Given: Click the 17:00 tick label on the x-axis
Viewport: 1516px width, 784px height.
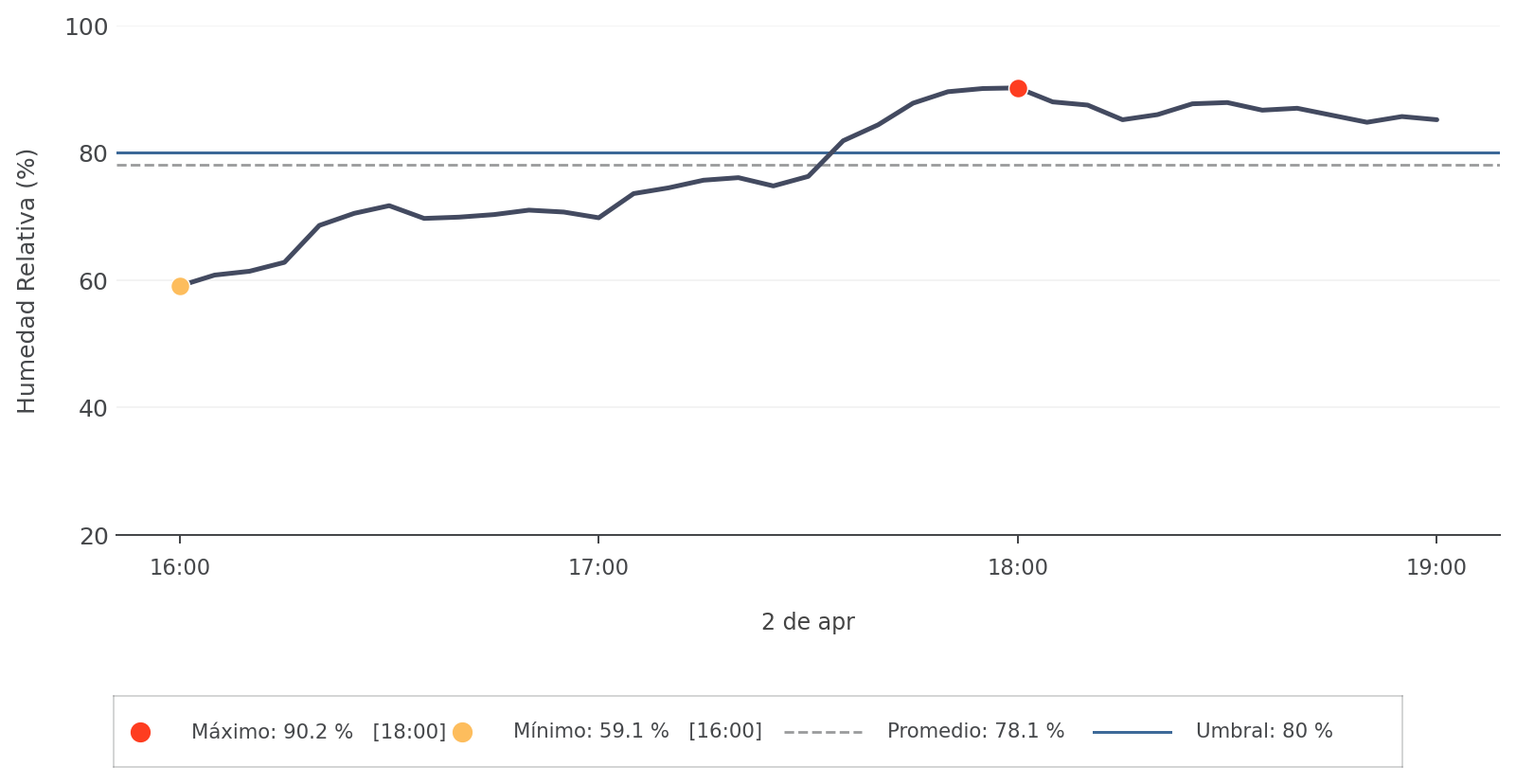Looking at the screenshot, I should [598, 568].
